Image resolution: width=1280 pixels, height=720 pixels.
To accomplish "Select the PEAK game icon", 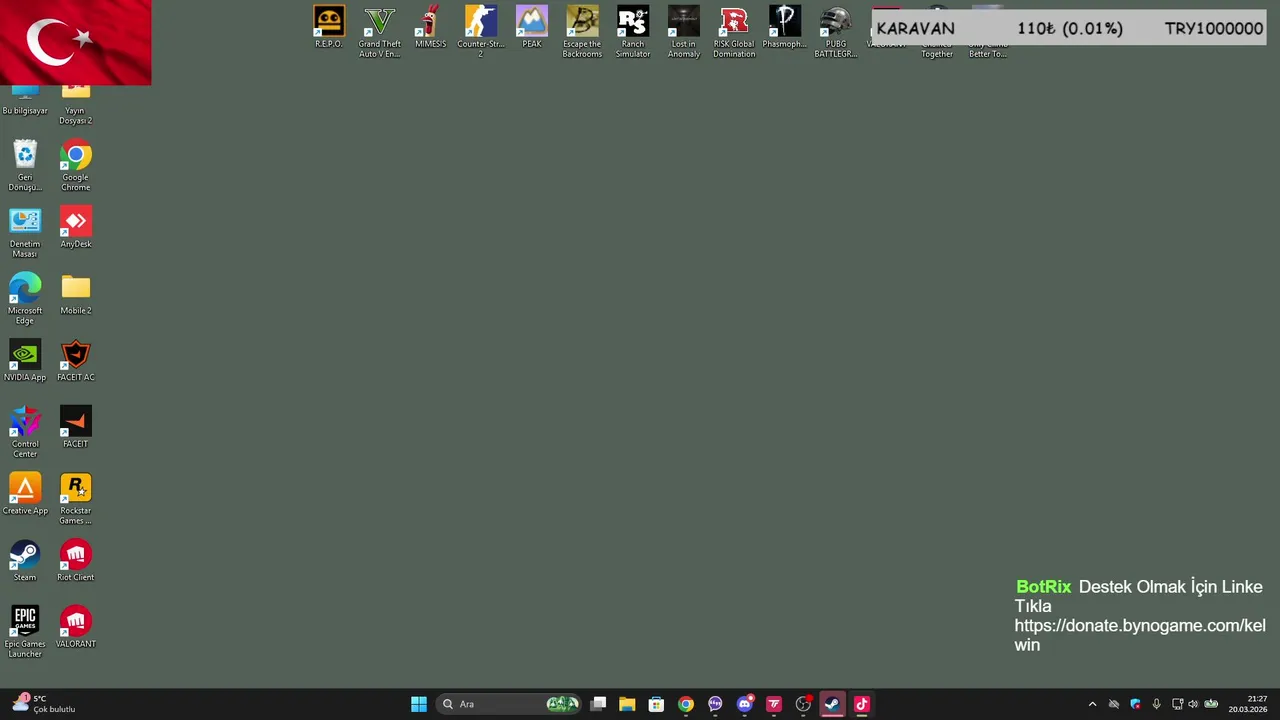I will (x=531, y=28).
